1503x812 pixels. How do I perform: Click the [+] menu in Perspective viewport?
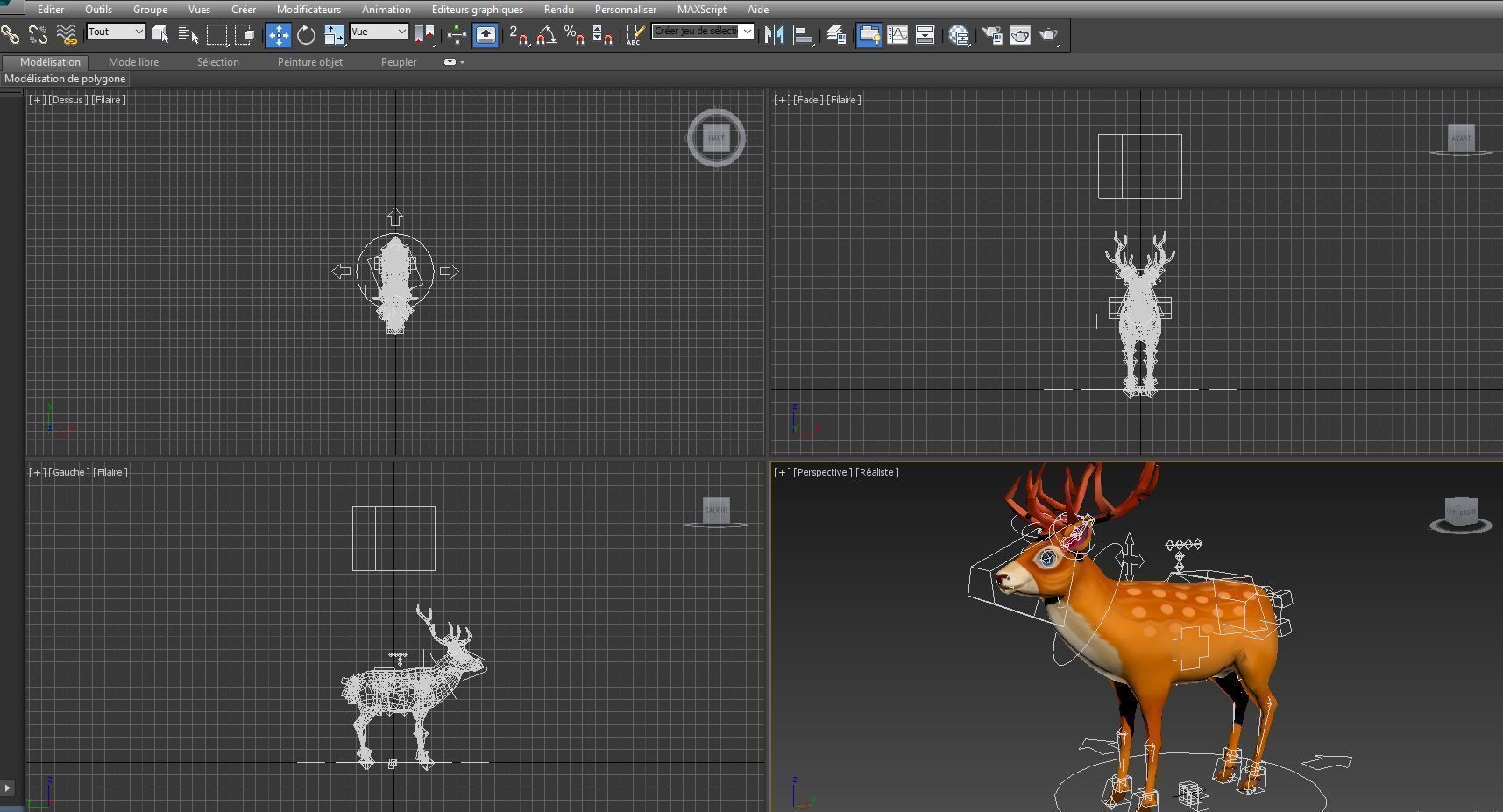(x=782, y=472)
